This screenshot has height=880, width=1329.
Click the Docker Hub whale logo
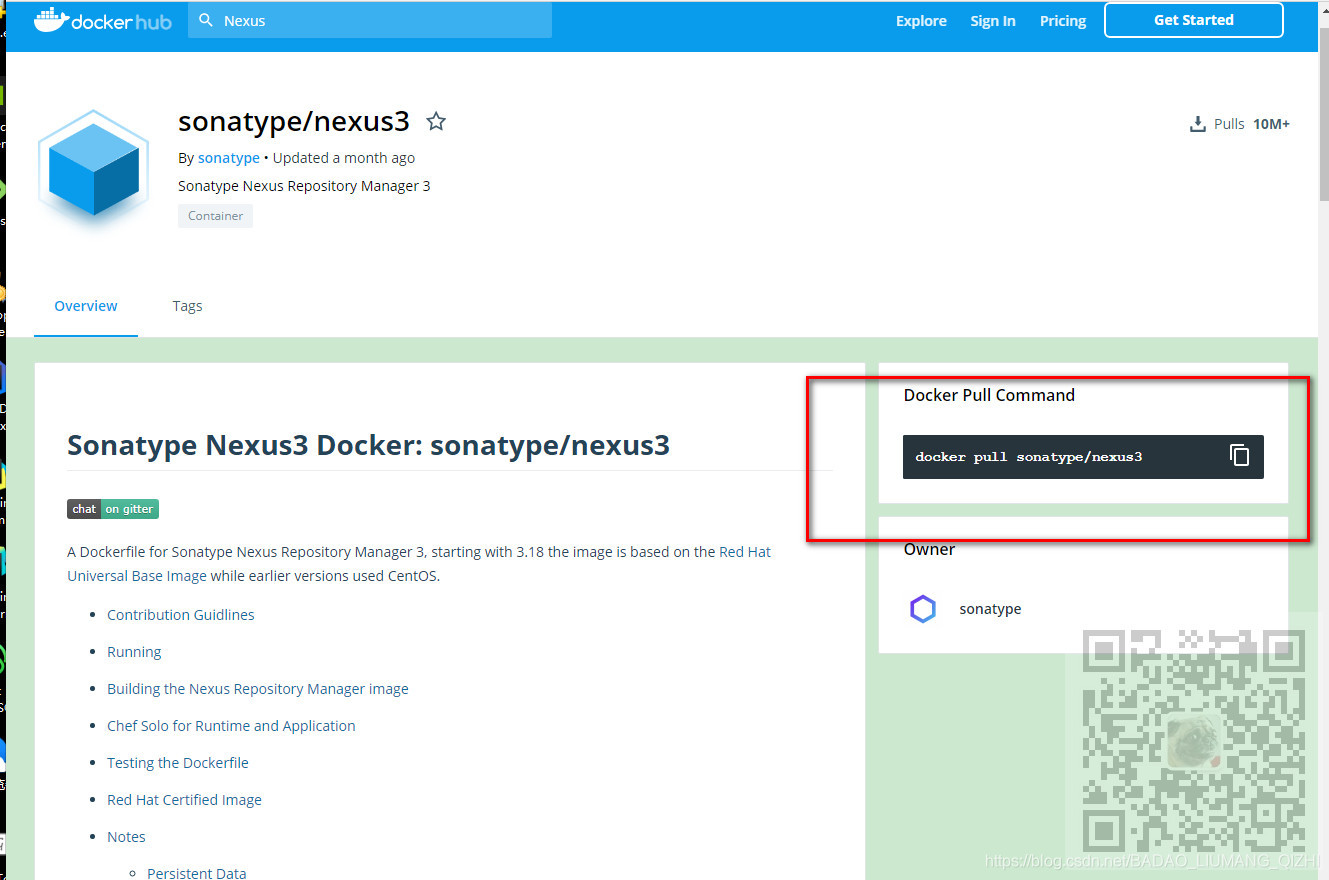102,21
